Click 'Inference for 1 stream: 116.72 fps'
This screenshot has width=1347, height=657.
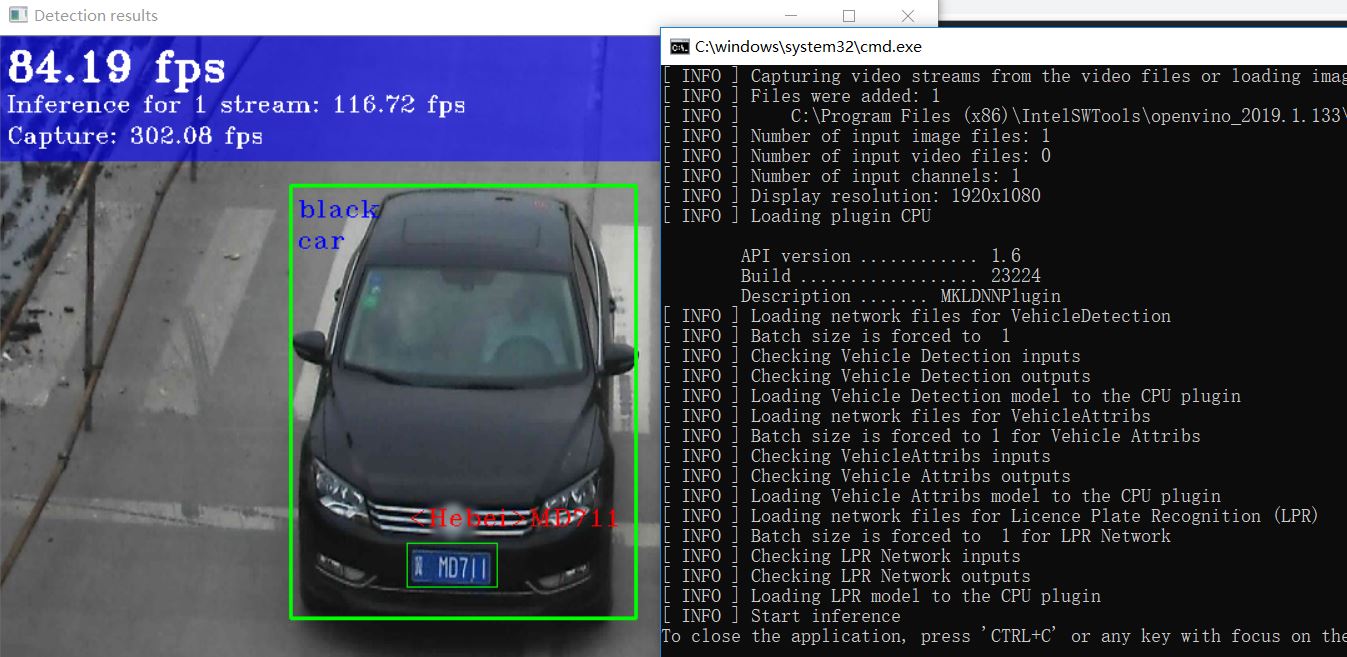point(236,104)
